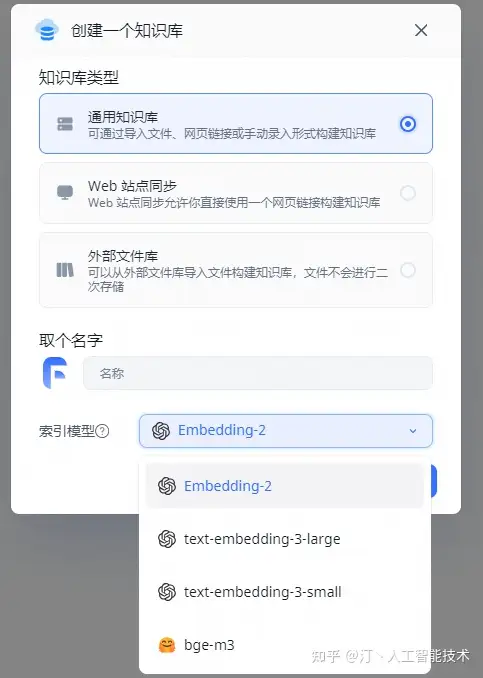This screenshot has width=483, height=678.
Task: Choose Embedding-2 from the model list
Action: [285, 486]
